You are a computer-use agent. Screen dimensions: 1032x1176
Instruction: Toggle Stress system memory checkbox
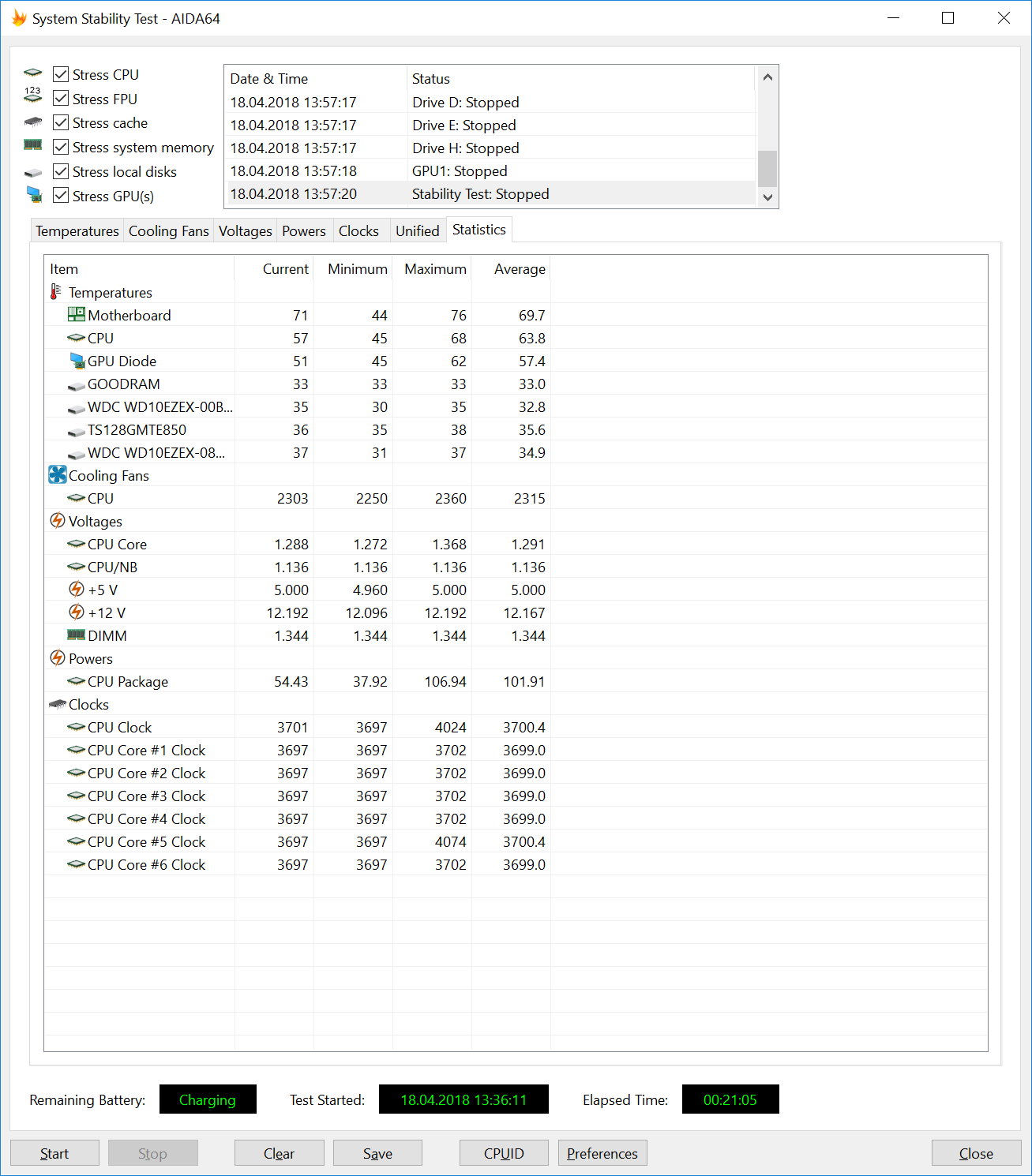(x=61, y=147)
